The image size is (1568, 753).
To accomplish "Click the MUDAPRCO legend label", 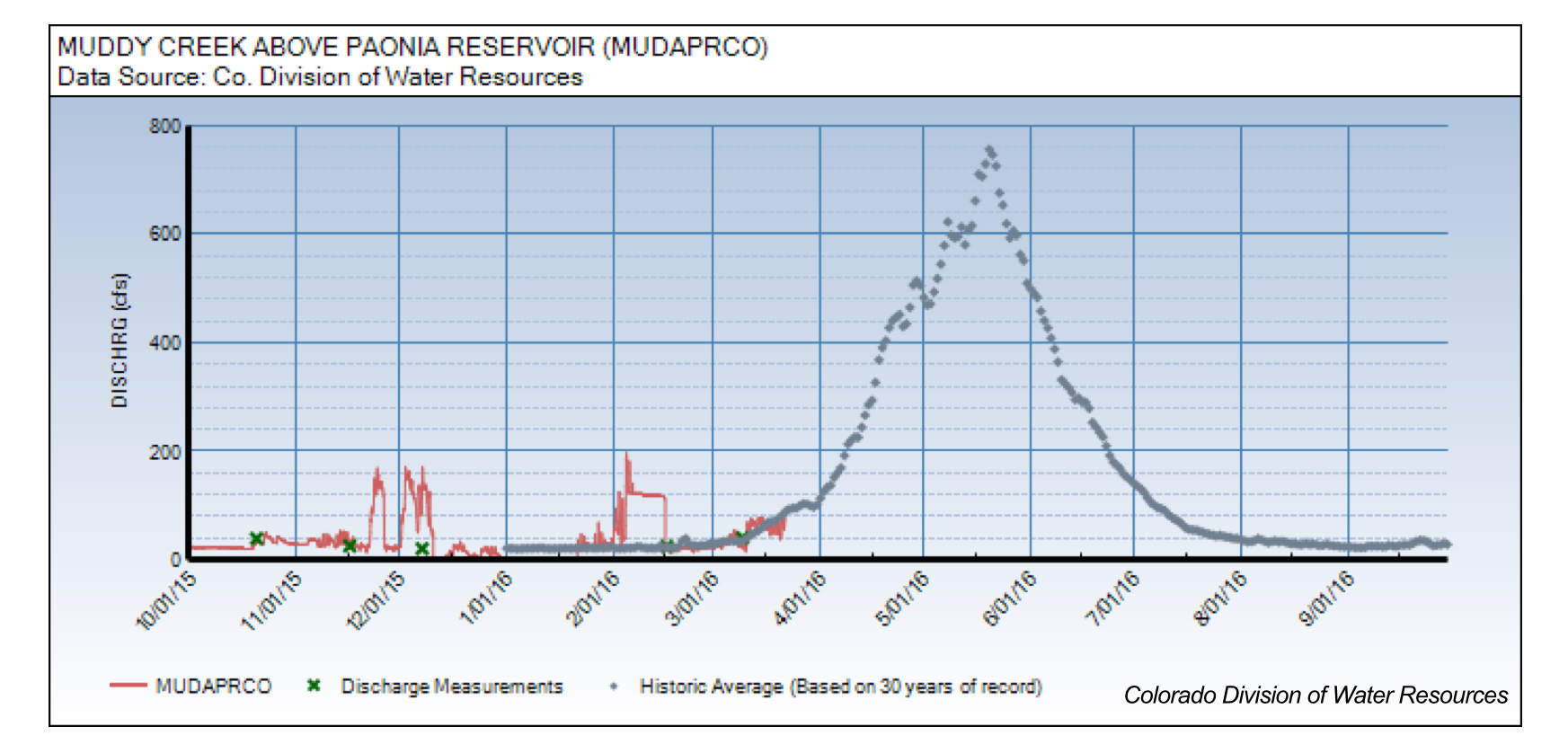I will [x=213, y=687].
